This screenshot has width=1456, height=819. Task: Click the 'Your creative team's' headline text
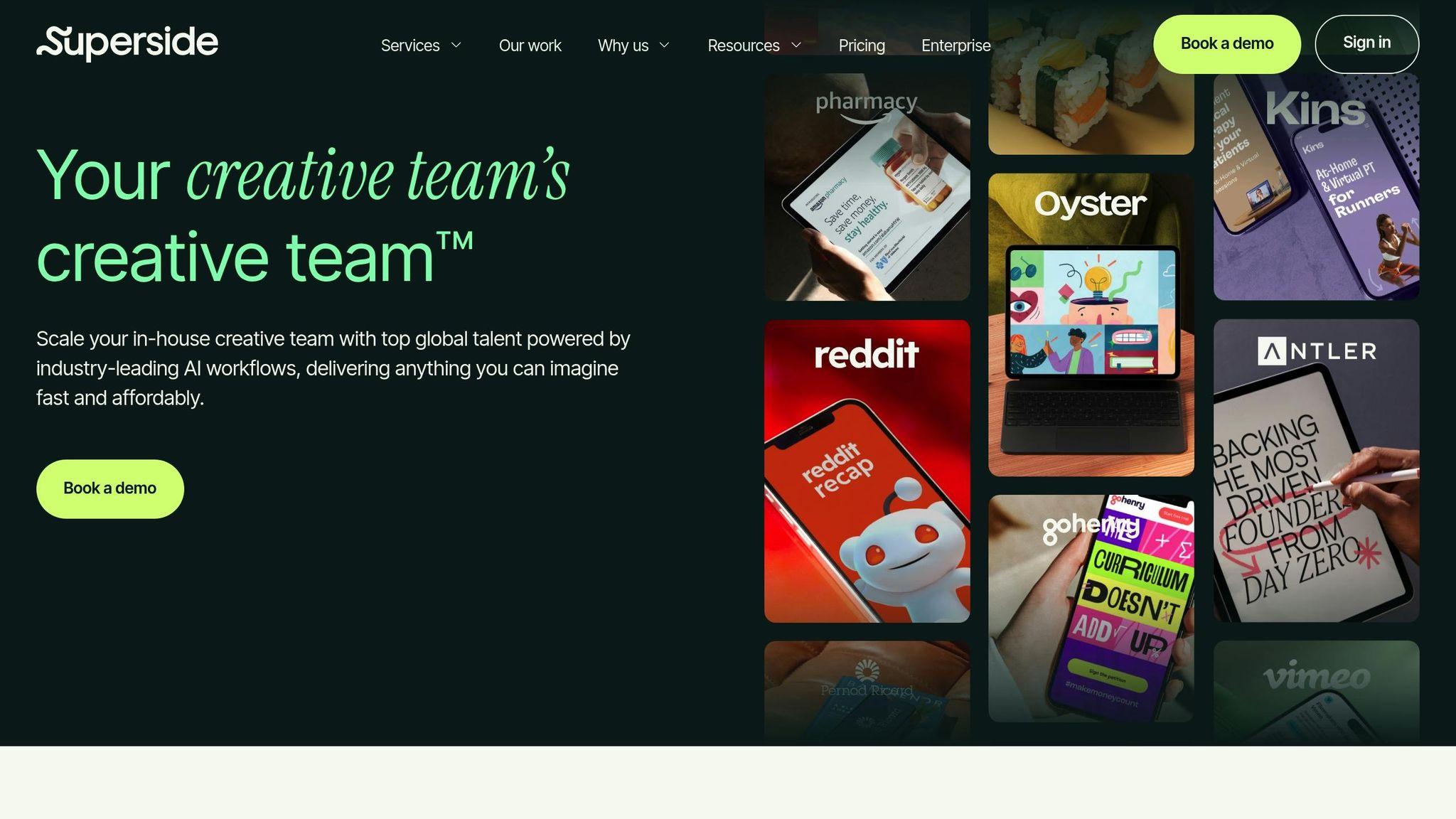304,175
